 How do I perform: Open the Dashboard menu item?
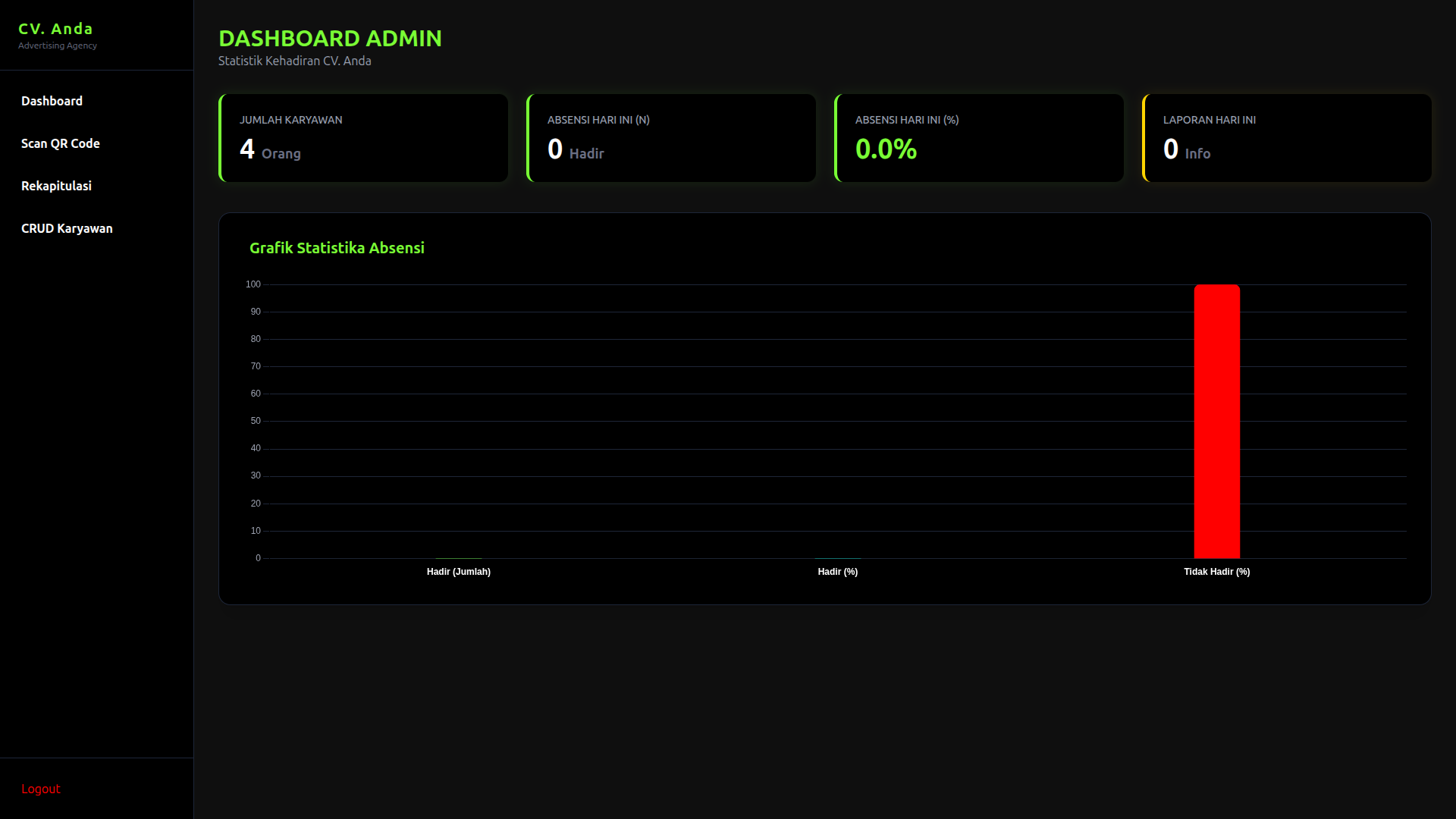(x=52, y=101)
